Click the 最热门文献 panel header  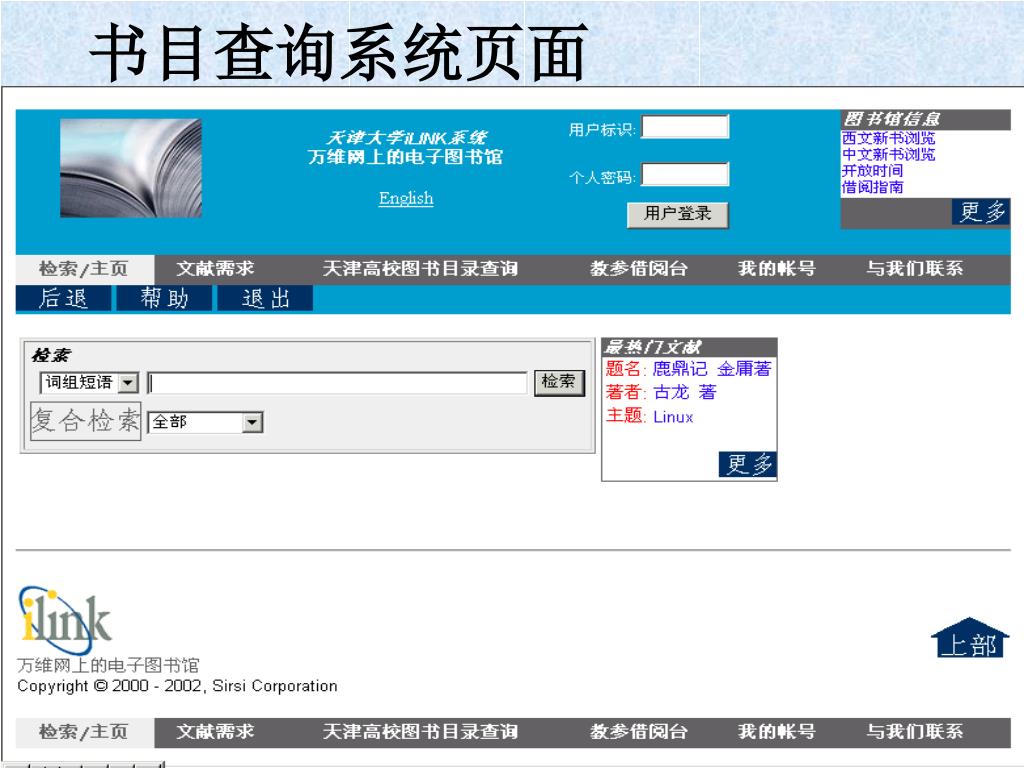point(689,347)
